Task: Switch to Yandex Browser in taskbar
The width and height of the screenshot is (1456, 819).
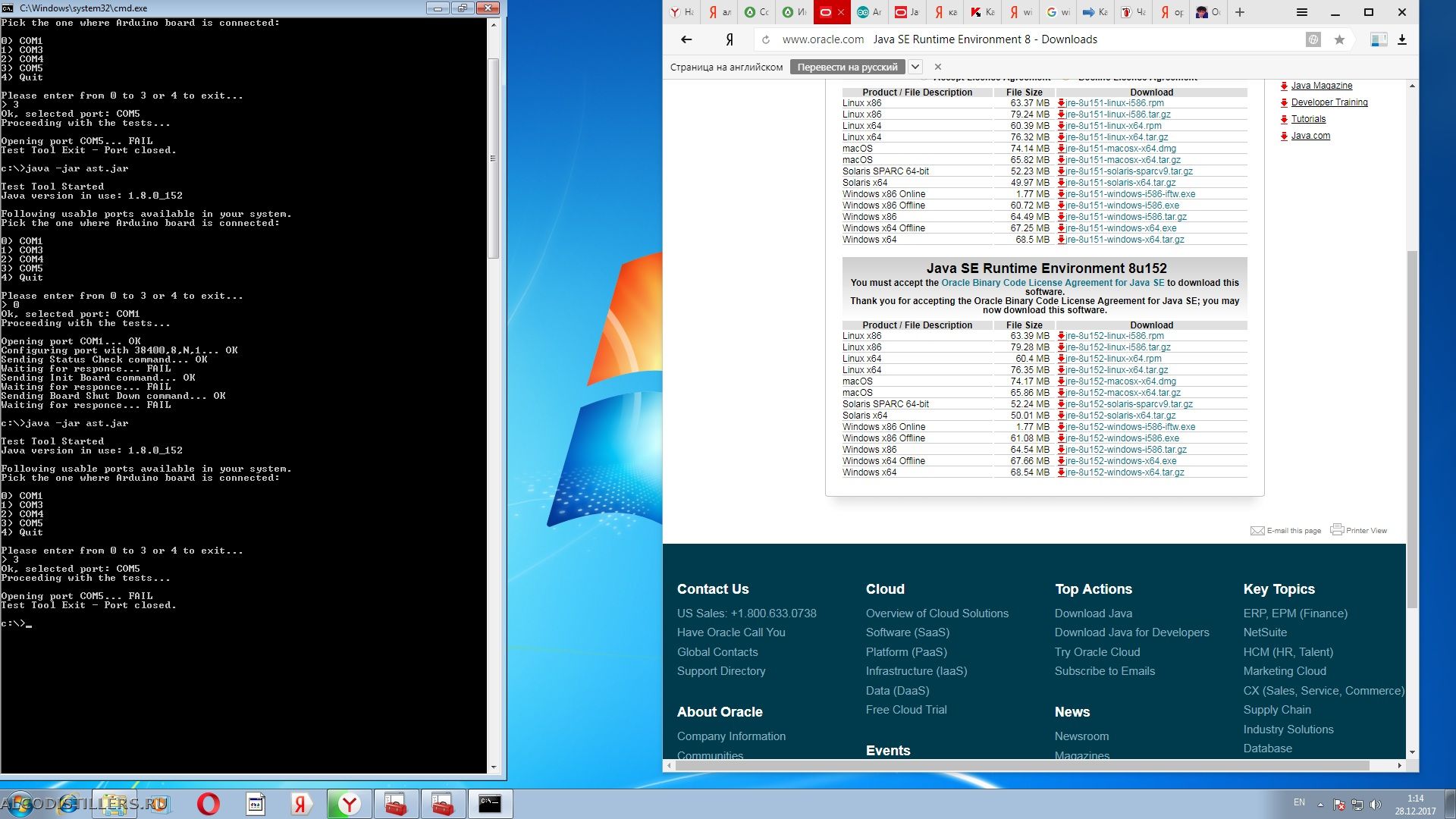Action: pyautogui.click(x=349, y=804)
